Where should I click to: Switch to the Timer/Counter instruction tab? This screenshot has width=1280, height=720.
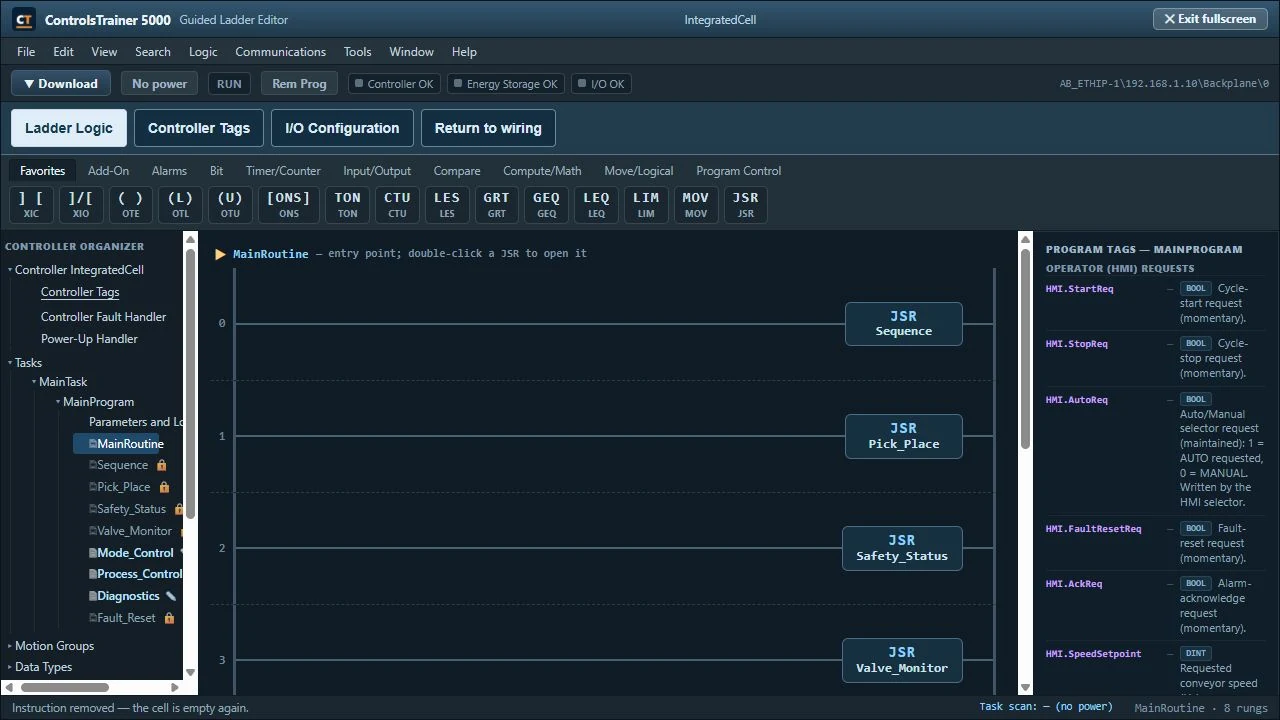pyautogui.click(x=283, y=171)
